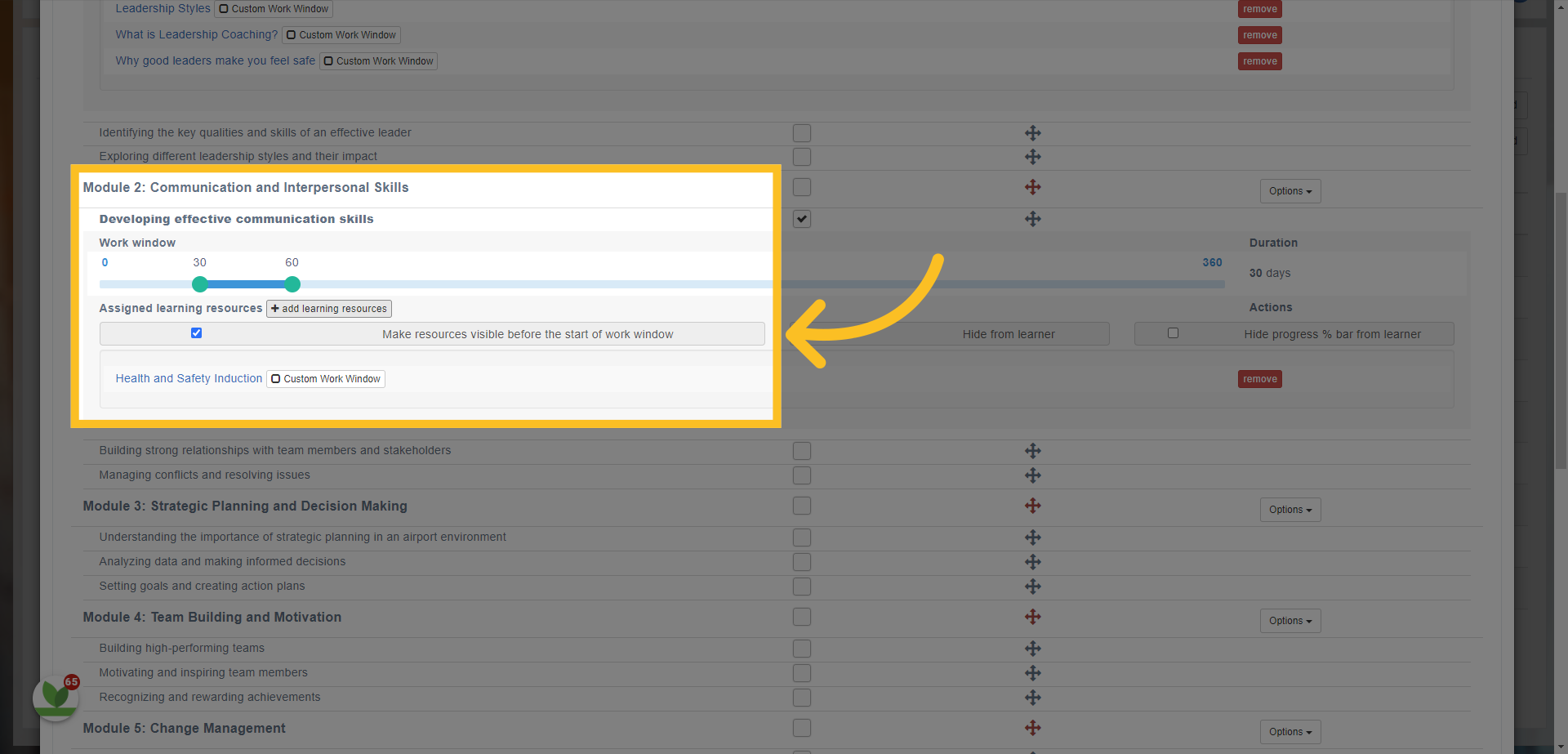Click work window slider end handle at 60

point(292,284)
